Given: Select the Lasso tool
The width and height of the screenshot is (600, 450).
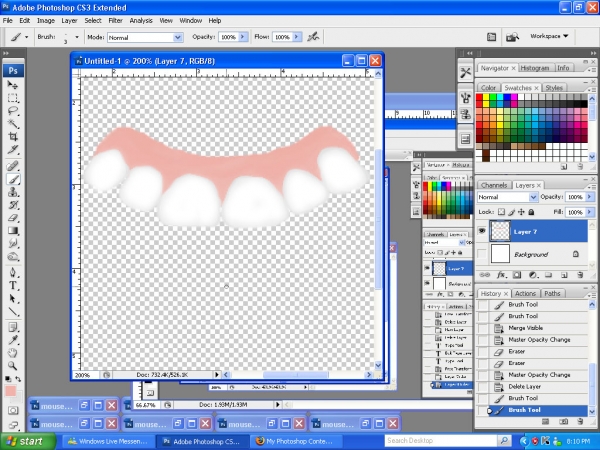Looking at the screenshot, I should pyautogui.click(x=13, y=111).
